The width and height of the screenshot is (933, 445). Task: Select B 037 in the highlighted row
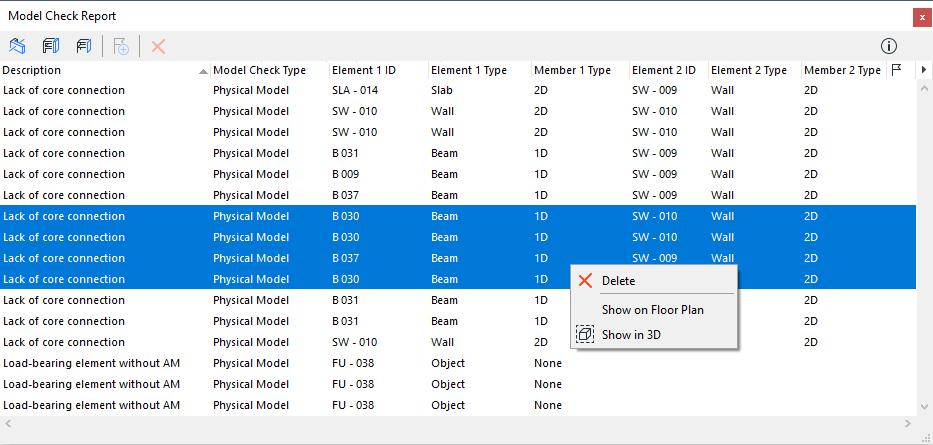(346, 258)
